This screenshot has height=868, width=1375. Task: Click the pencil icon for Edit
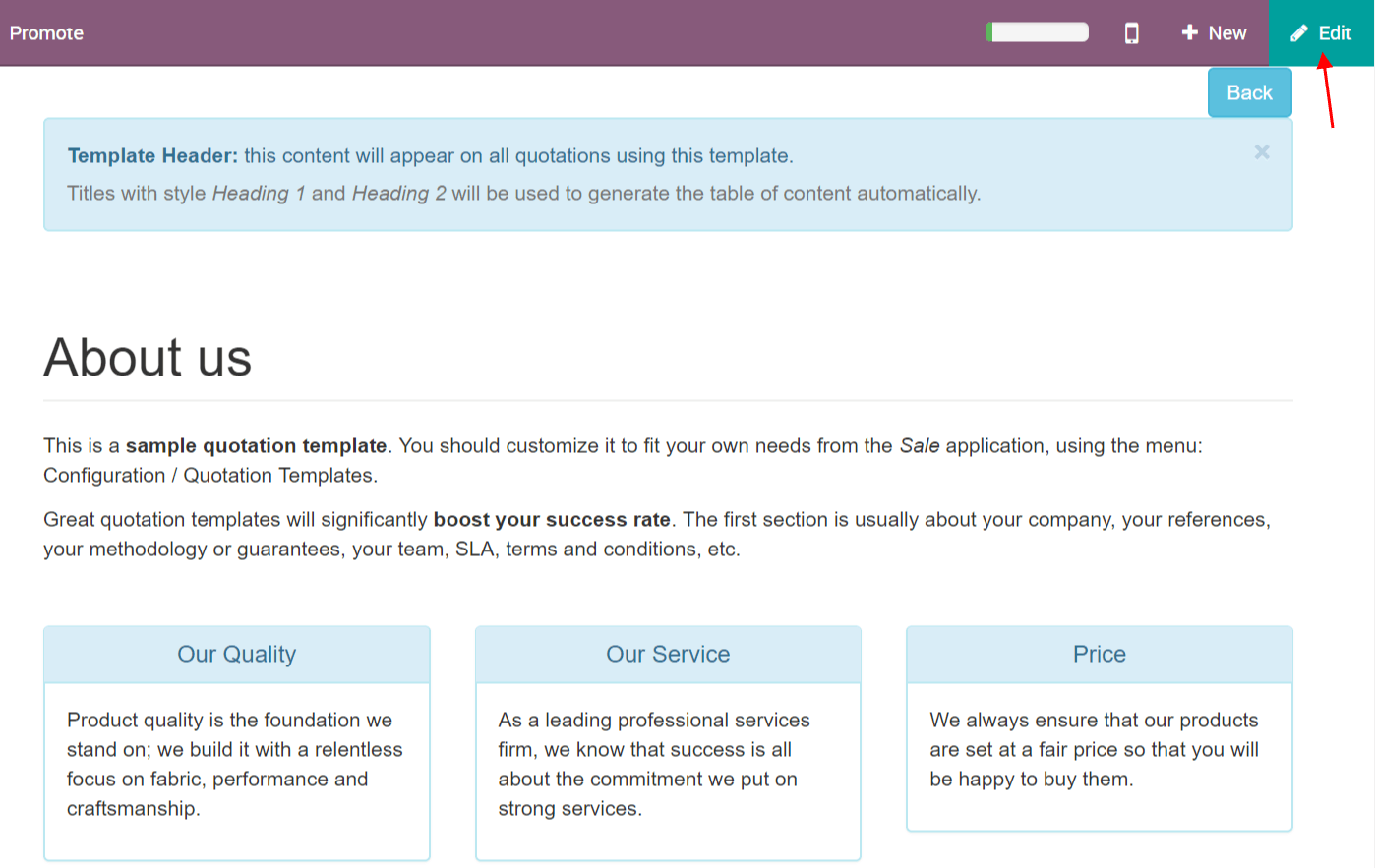pos(1299,33)
